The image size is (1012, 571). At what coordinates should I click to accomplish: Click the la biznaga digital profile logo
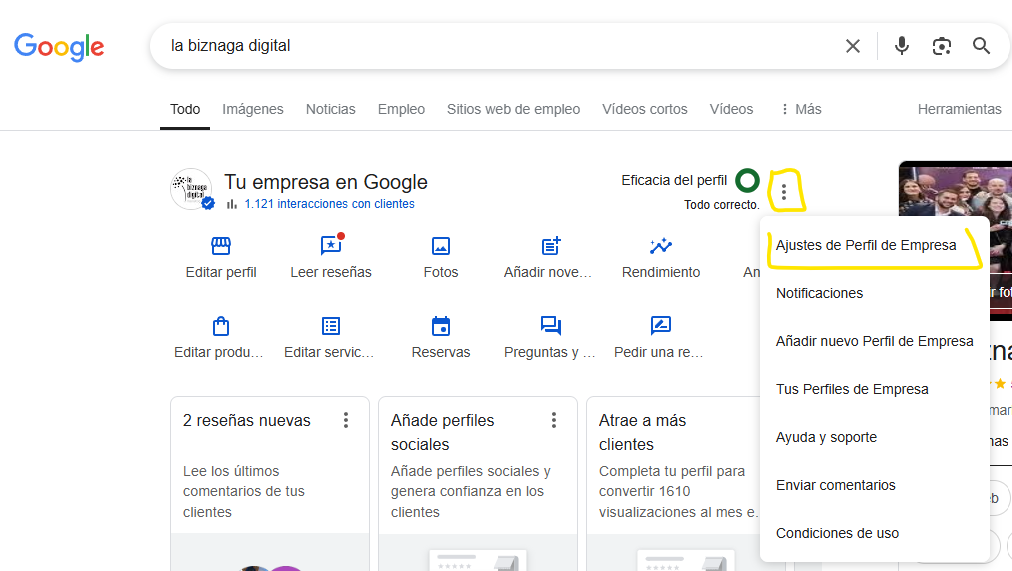pyautogui.click(x=192, y=190)
